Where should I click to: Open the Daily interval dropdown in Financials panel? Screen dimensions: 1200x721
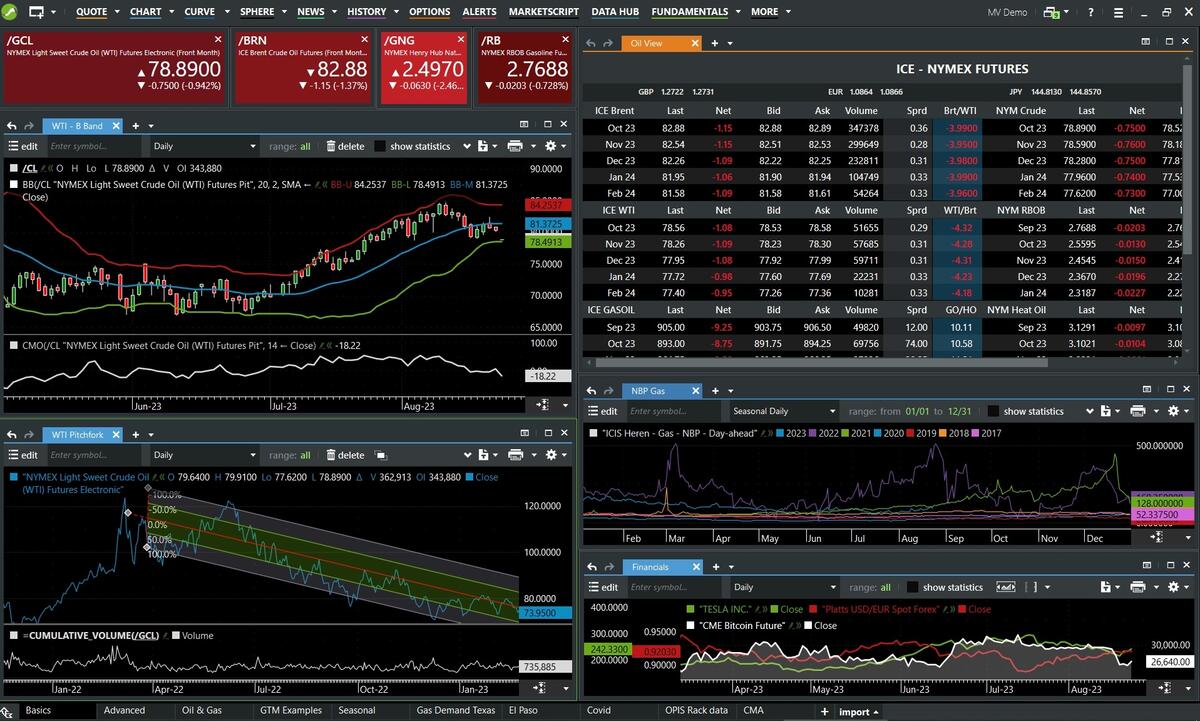[x=784, y=587]
